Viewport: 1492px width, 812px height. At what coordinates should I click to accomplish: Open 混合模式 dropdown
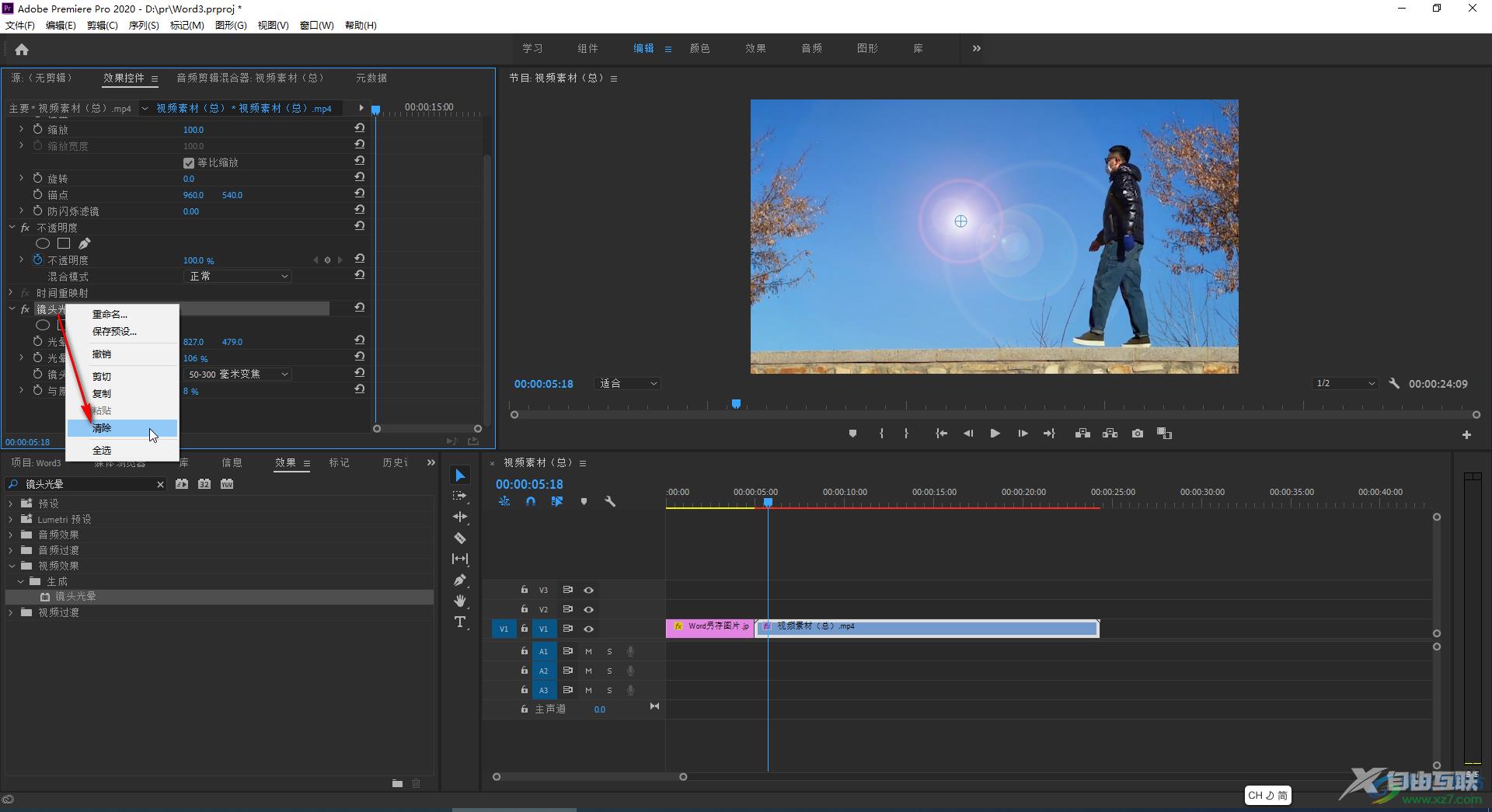coord(238,276)
